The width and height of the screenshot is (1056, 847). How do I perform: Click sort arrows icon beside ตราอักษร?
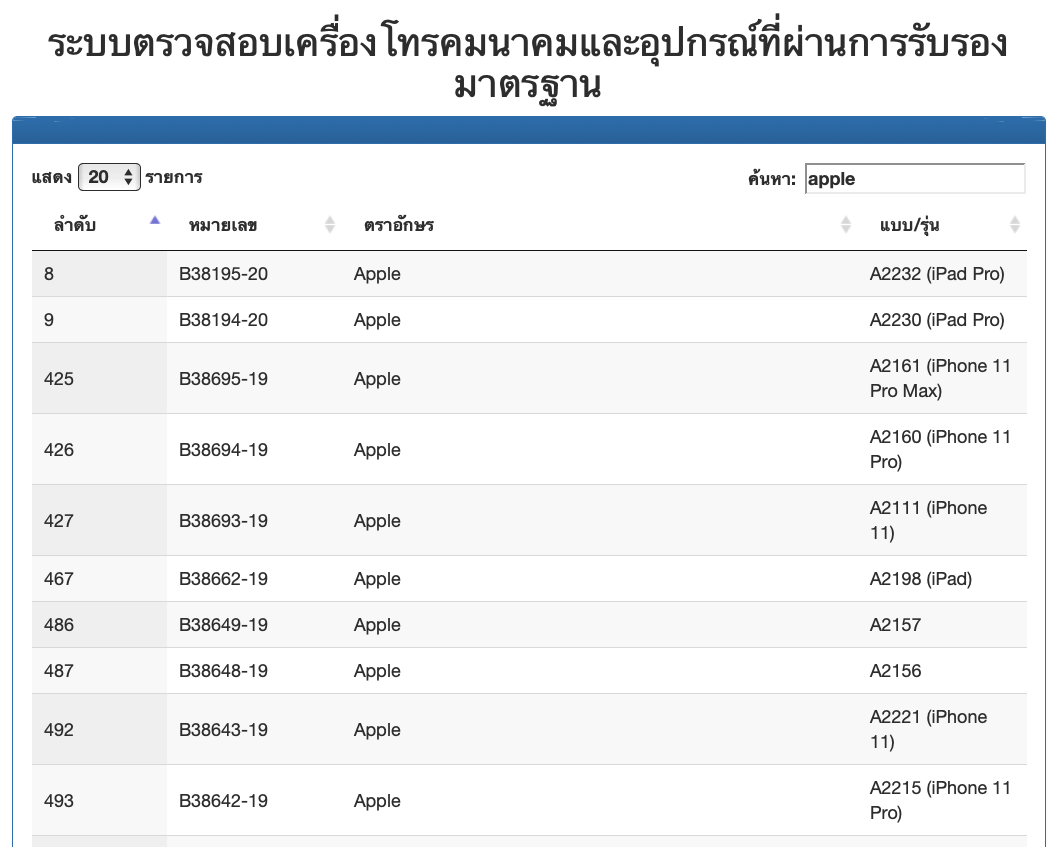pos(846,225)
